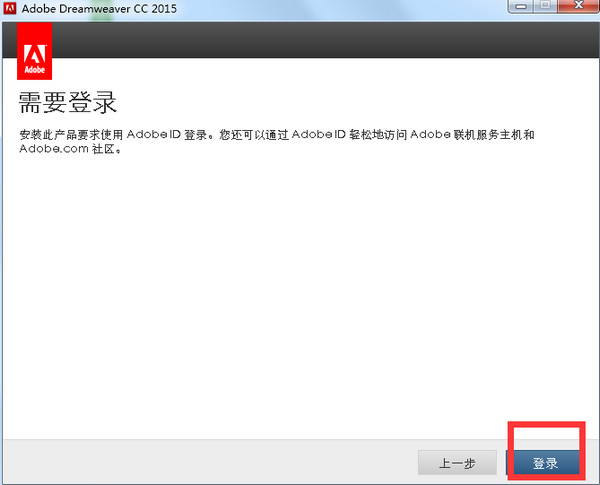Go back with the 上一步 button
This screenshot has width=600, height=485.
[457, 462]
